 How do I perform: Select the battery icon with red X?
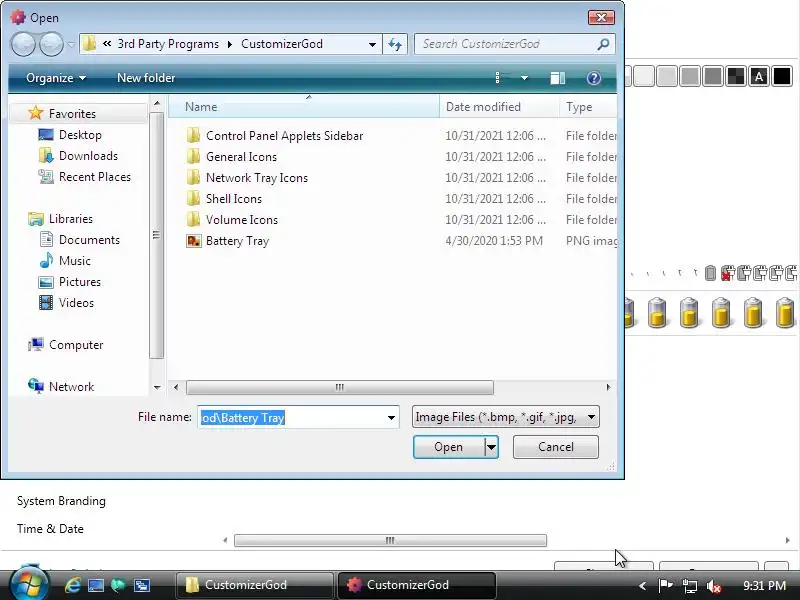[x=727, y=273]
